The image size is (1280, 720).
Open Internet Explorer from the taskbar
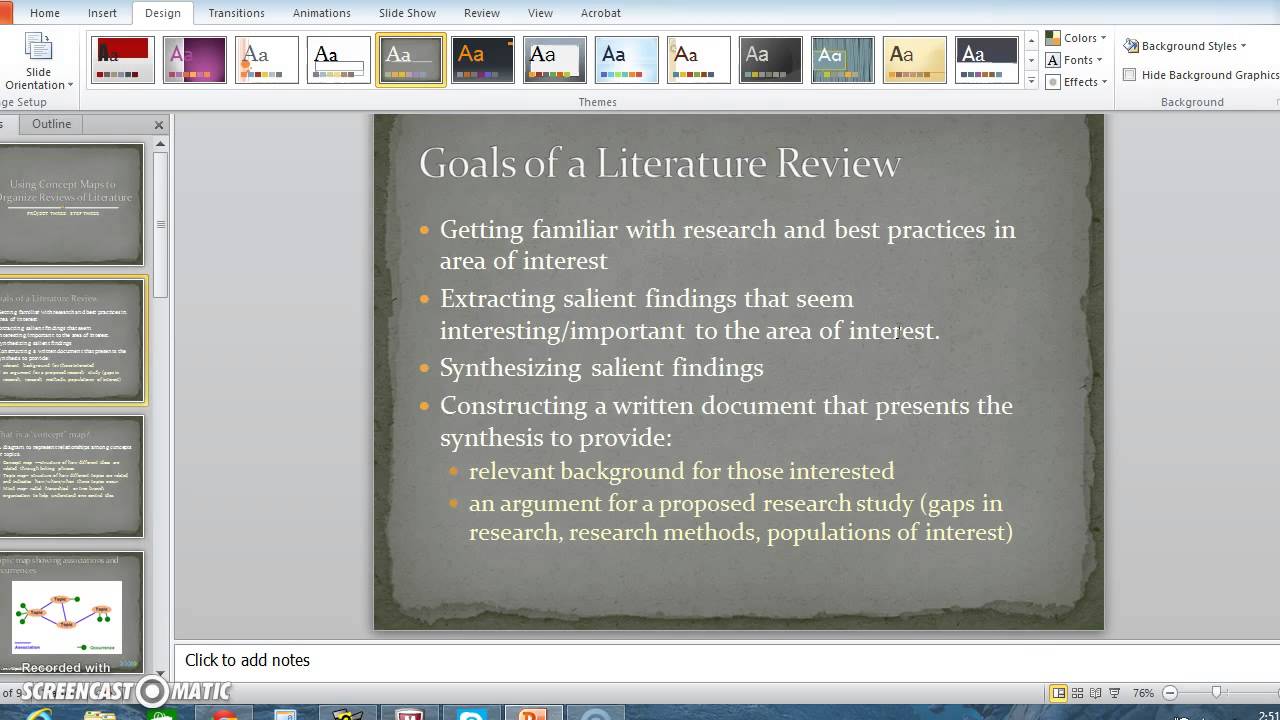click(38, 713)
